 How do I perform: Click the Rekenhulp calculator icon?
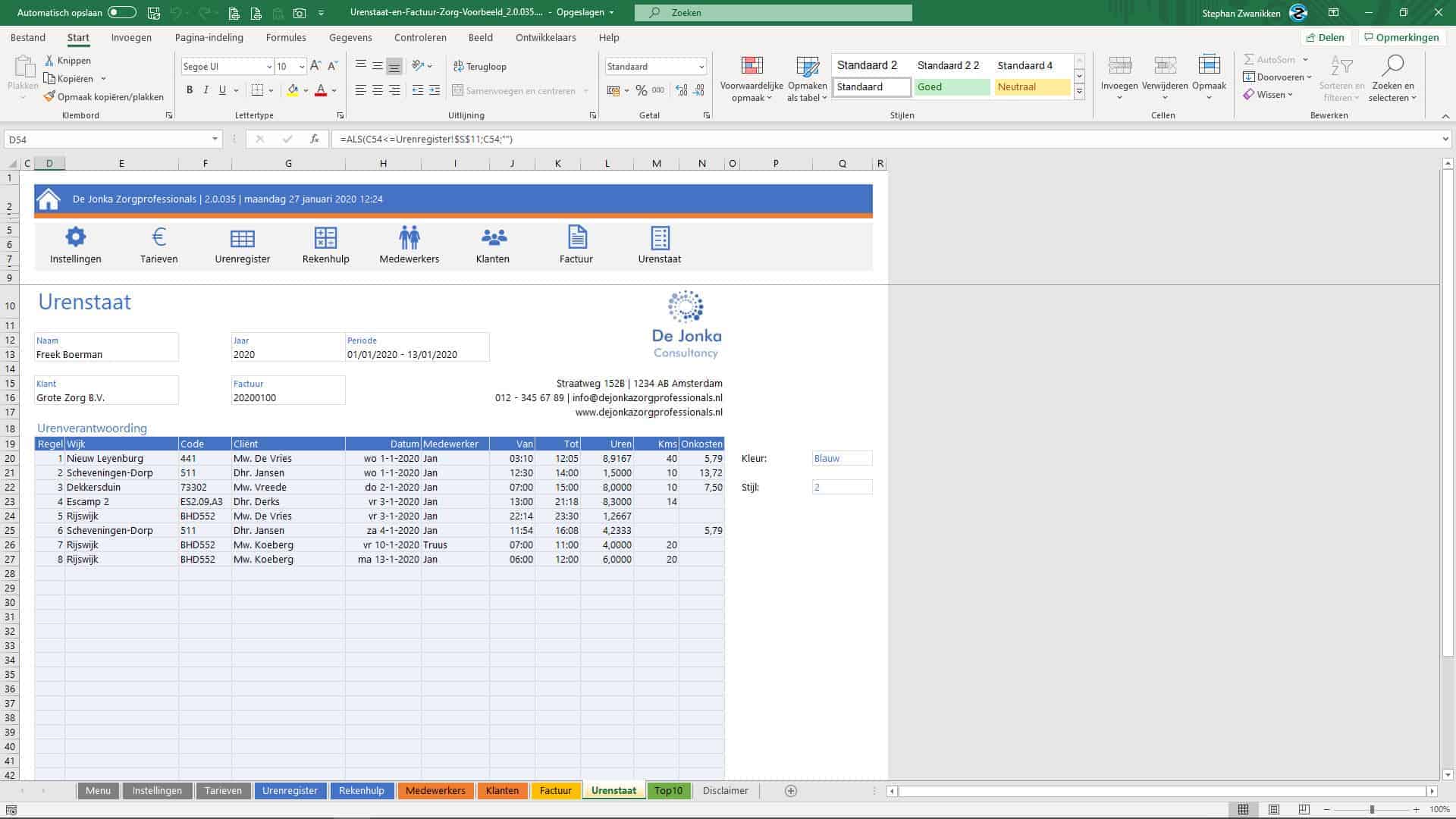325,237
